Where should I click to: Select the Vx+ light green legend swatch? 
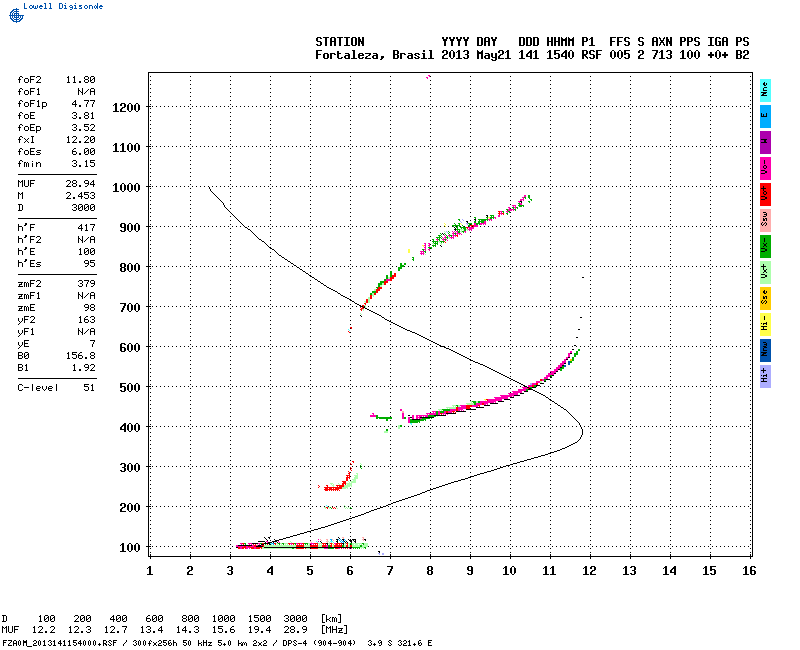tap(765, 272)
